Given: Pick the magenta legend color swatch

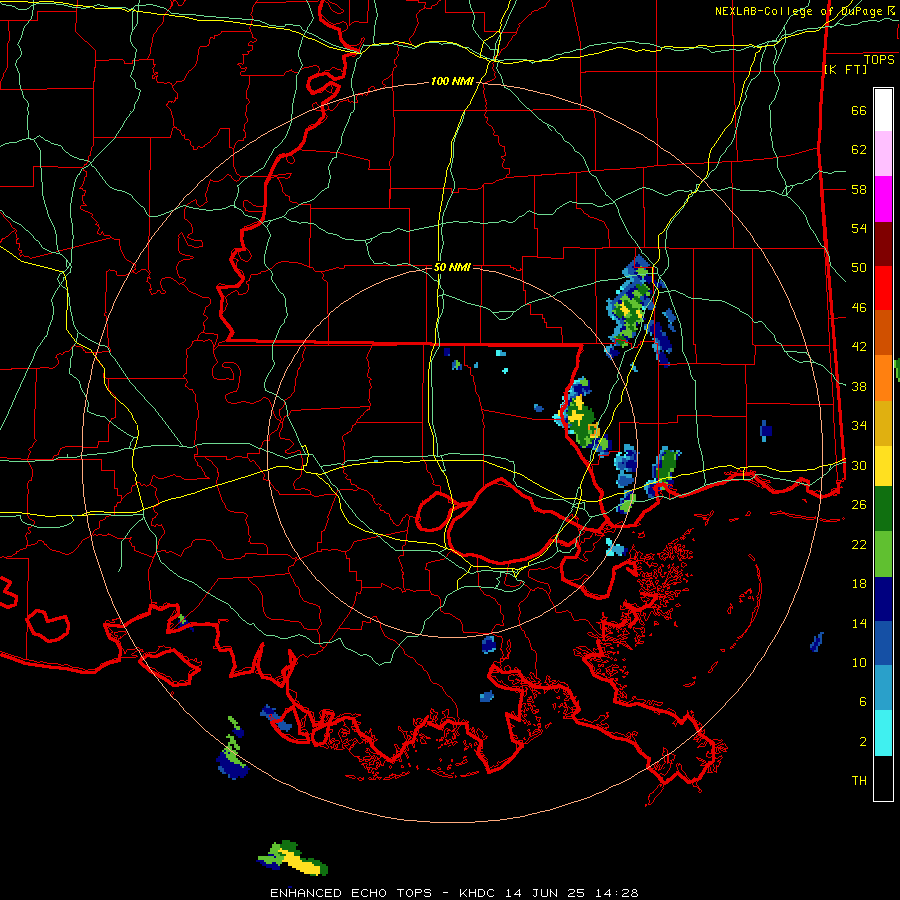Looking at the screenshot, I should (883, 199).
